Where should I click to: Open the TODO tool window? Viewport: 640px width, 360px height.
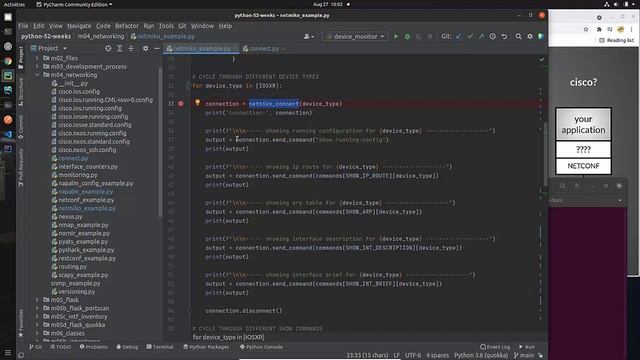tap(61, 347)
